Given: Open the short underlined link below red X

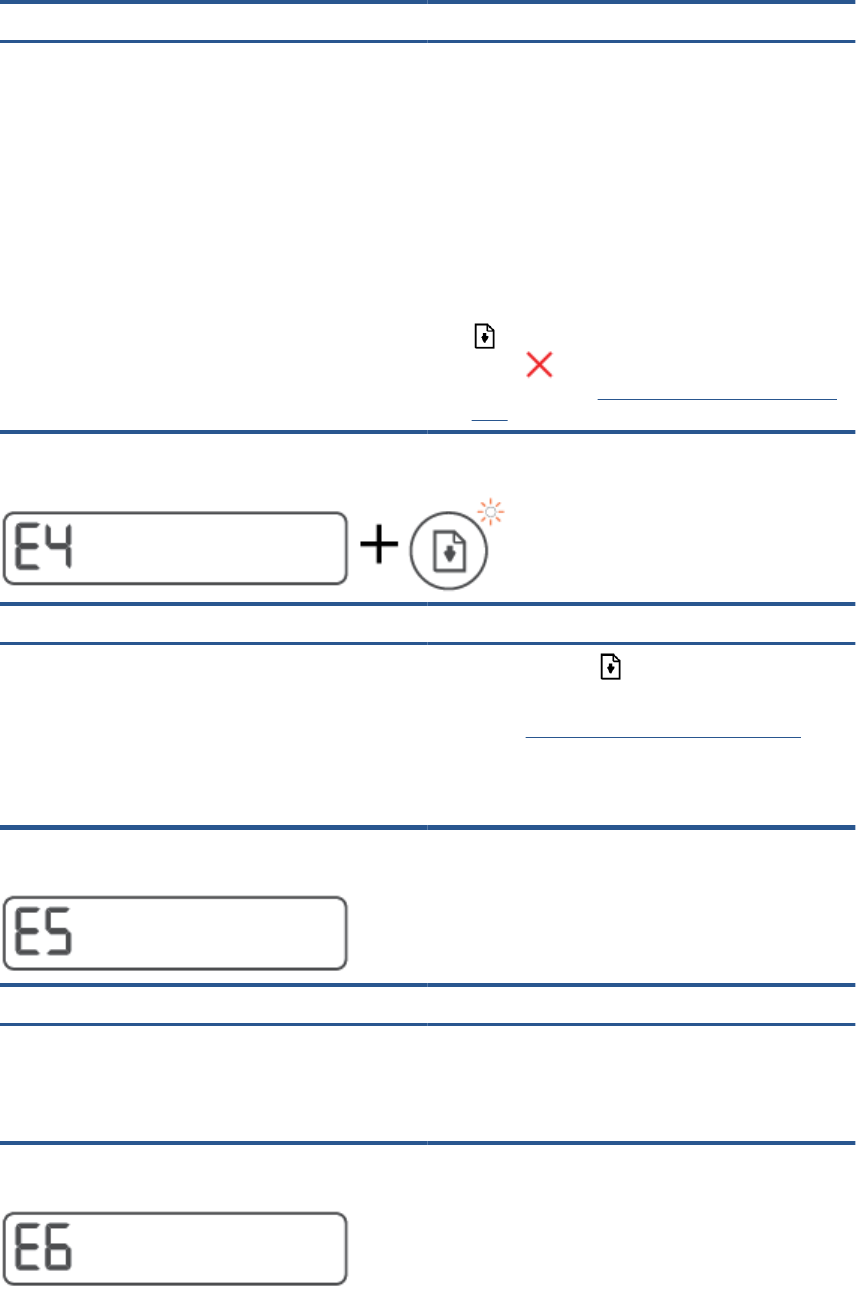Looking at the screenshot, I should pyautogui.click(x=489, y=418).
